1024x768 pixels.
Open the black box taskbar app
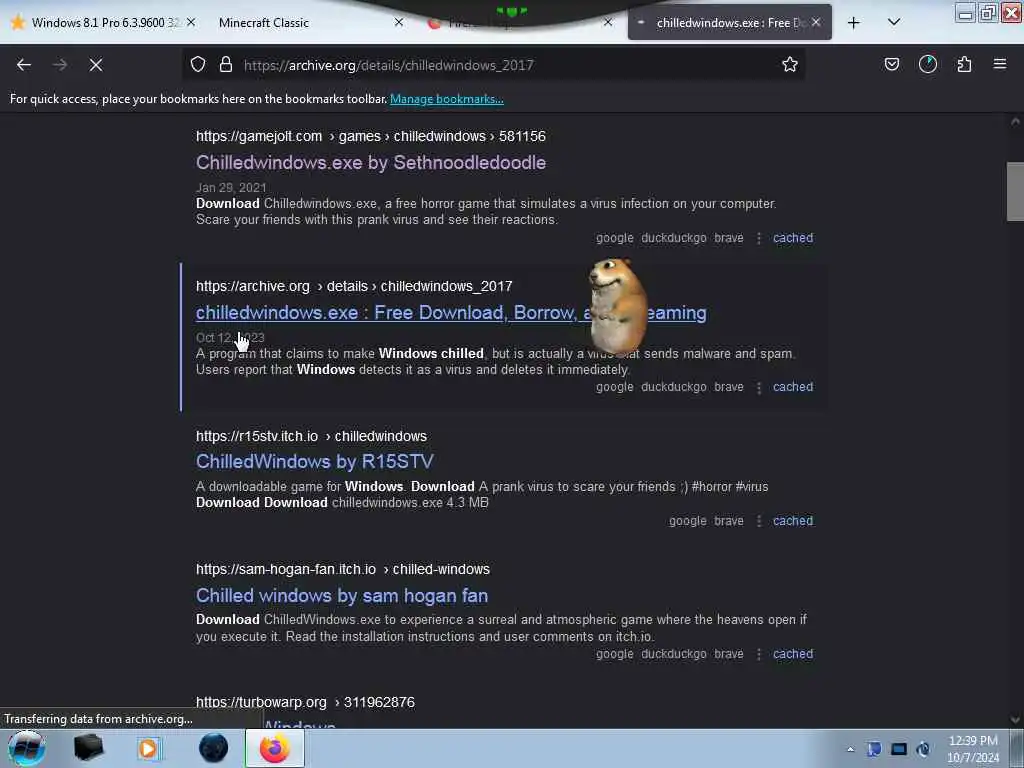[88, 748]
